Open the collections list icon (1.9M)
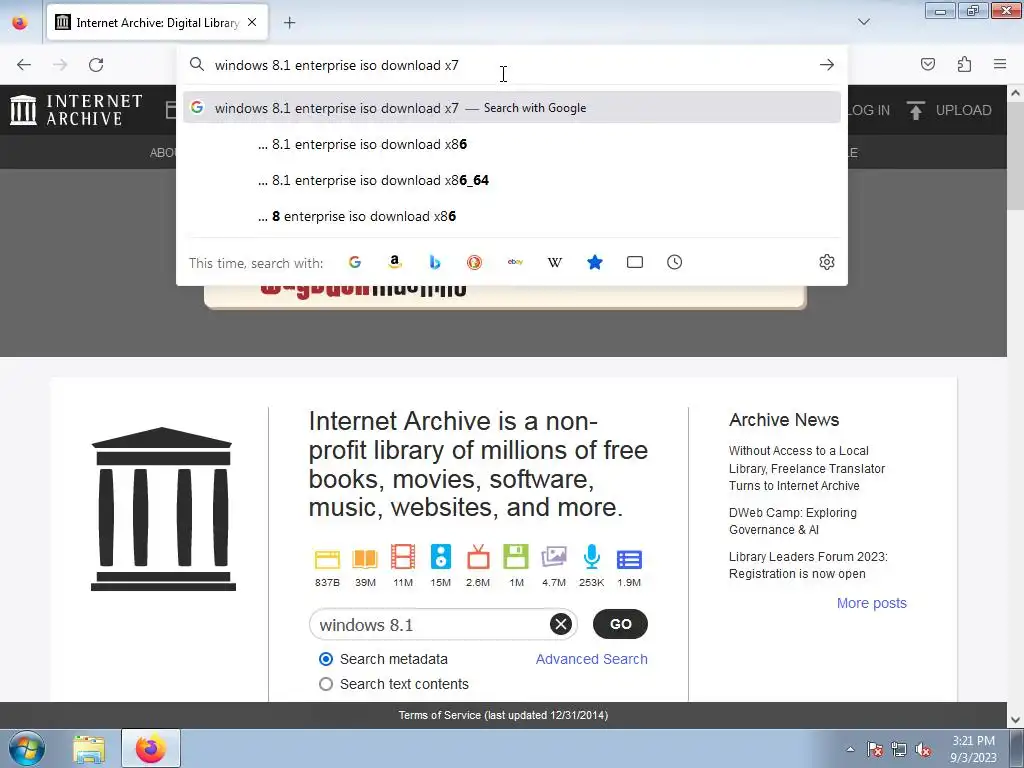This screenshot has height=768, width=1024. coord(629,560)
